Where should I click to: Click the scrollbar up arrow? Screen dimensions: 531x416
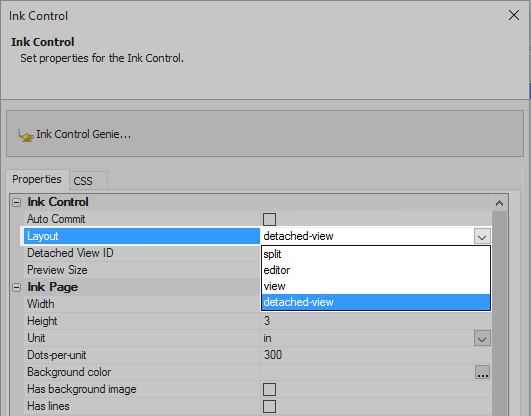499,203
